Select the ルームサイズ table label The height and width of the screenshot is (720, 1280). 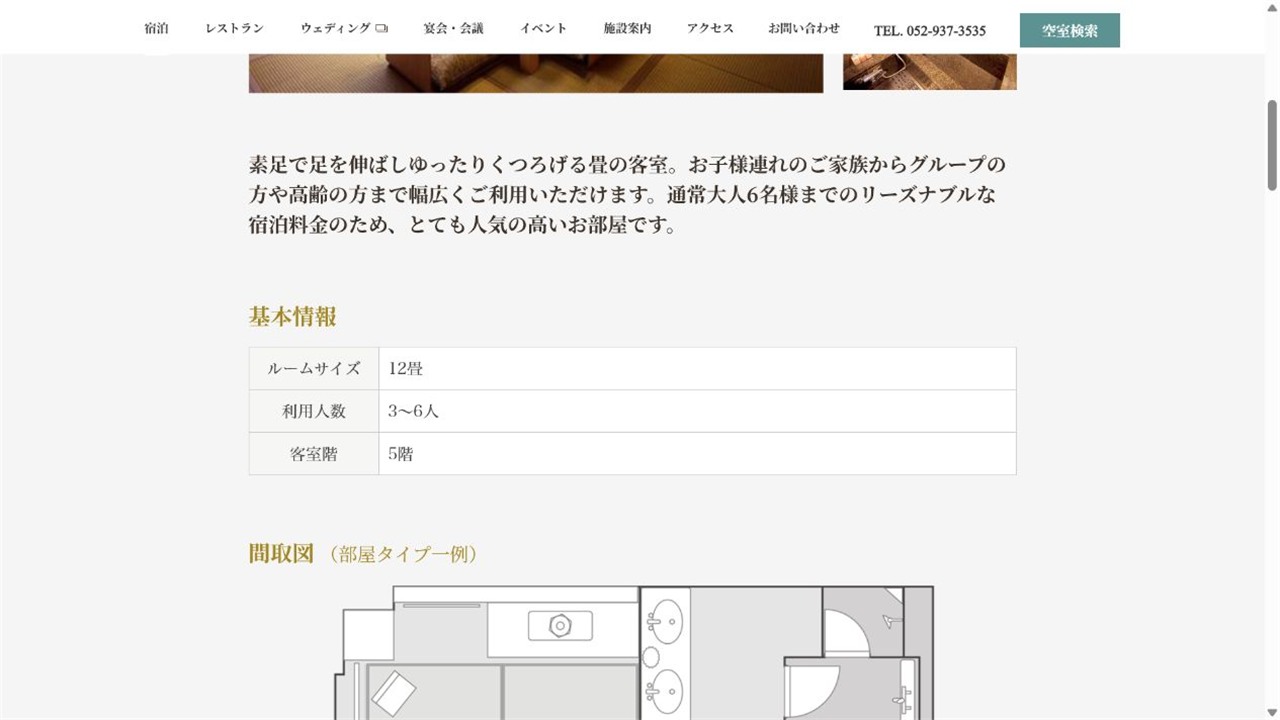coord(314,368)
